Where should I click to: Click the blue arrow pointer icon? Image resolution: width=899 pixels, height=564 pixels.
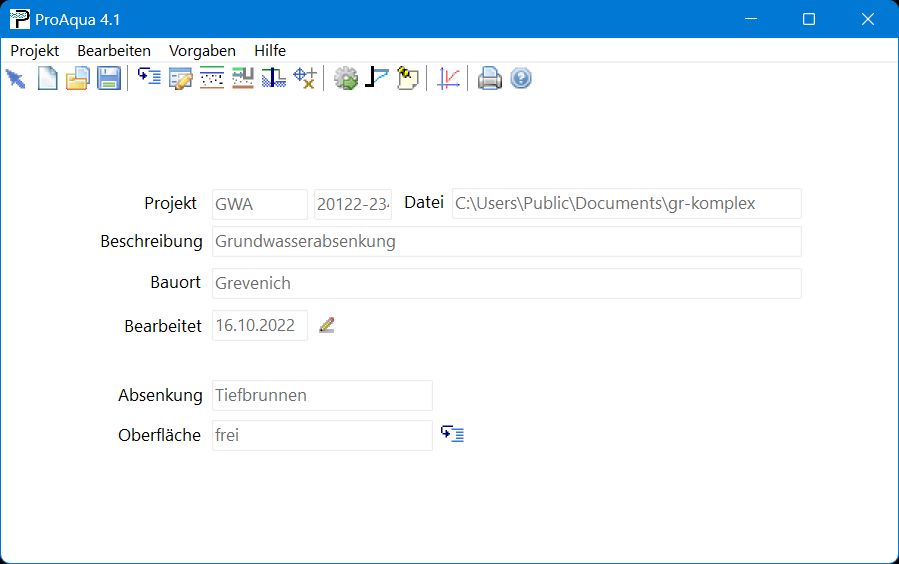(x=16, y=79)
